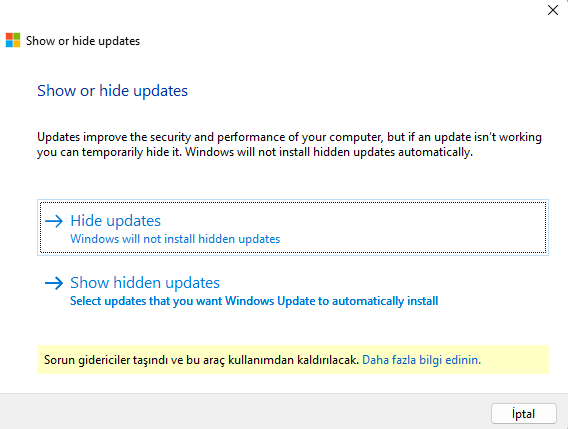Choose the Show hidden updates option
This screenshot has height=429, width=568.
tap(293, 291)
